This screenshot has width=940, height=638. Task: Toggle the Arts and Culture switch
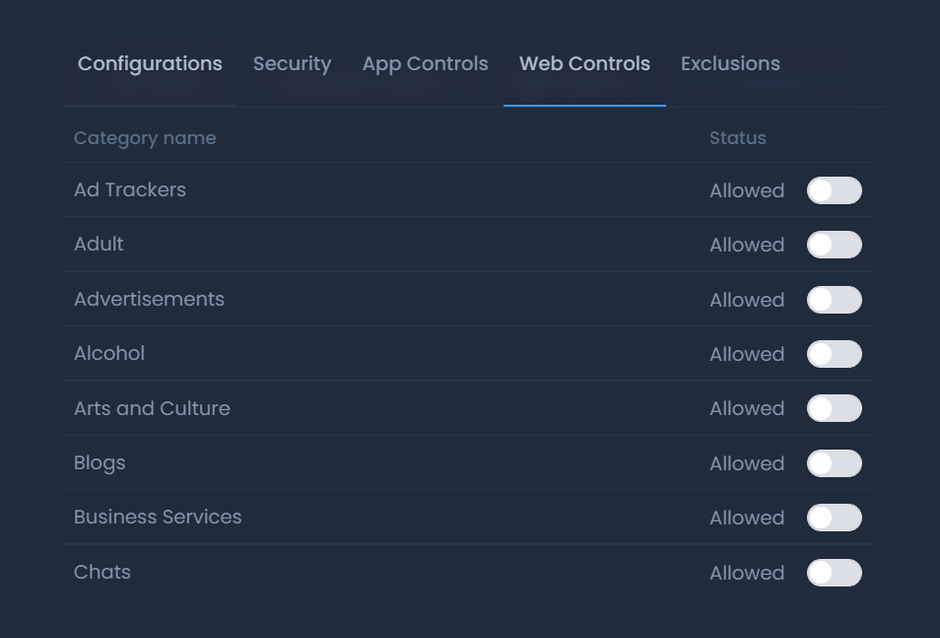pyautogui.click(x=834, y=408)
